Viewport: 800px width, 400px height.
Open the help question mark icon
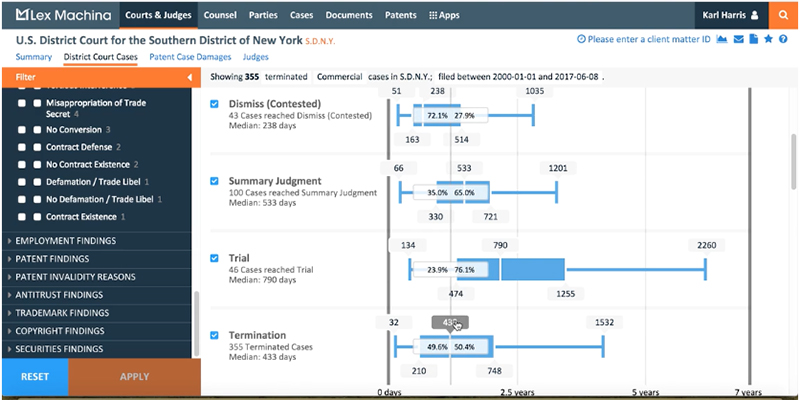783,40
